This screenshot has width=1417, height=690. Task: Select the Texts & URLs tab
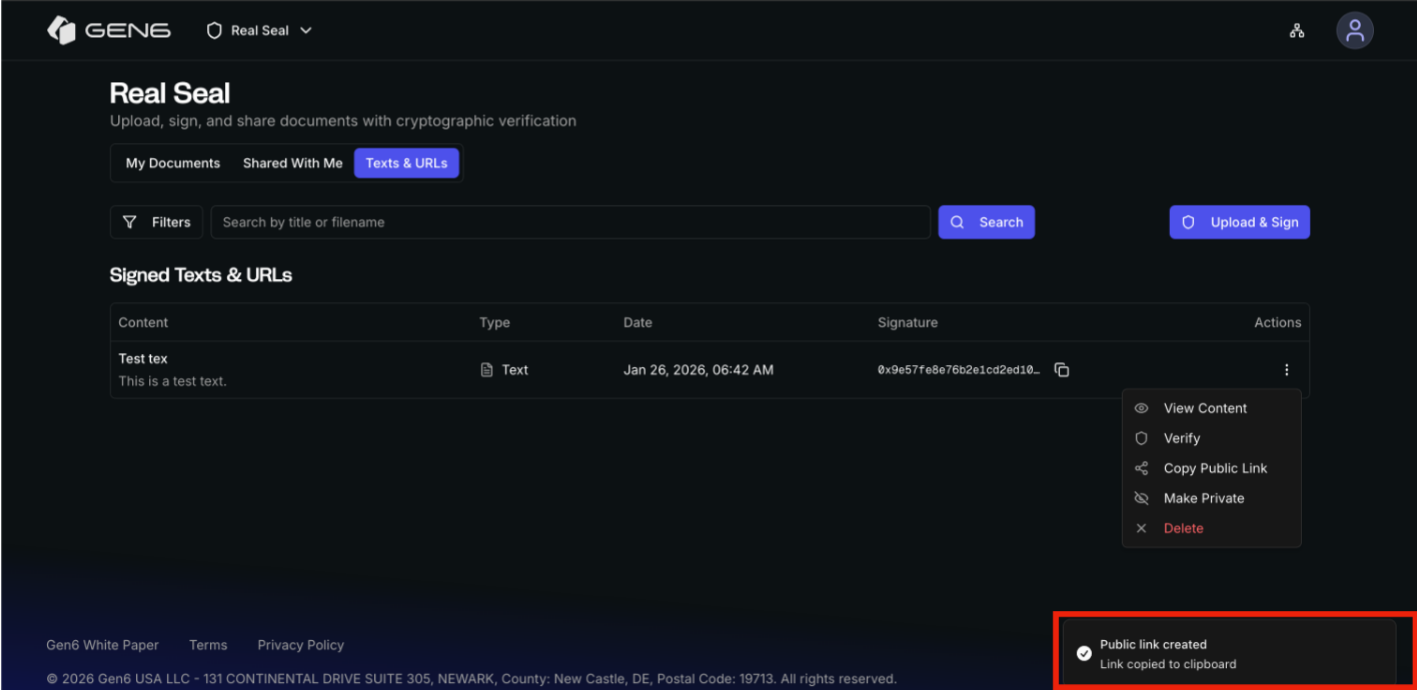(406, 163)
